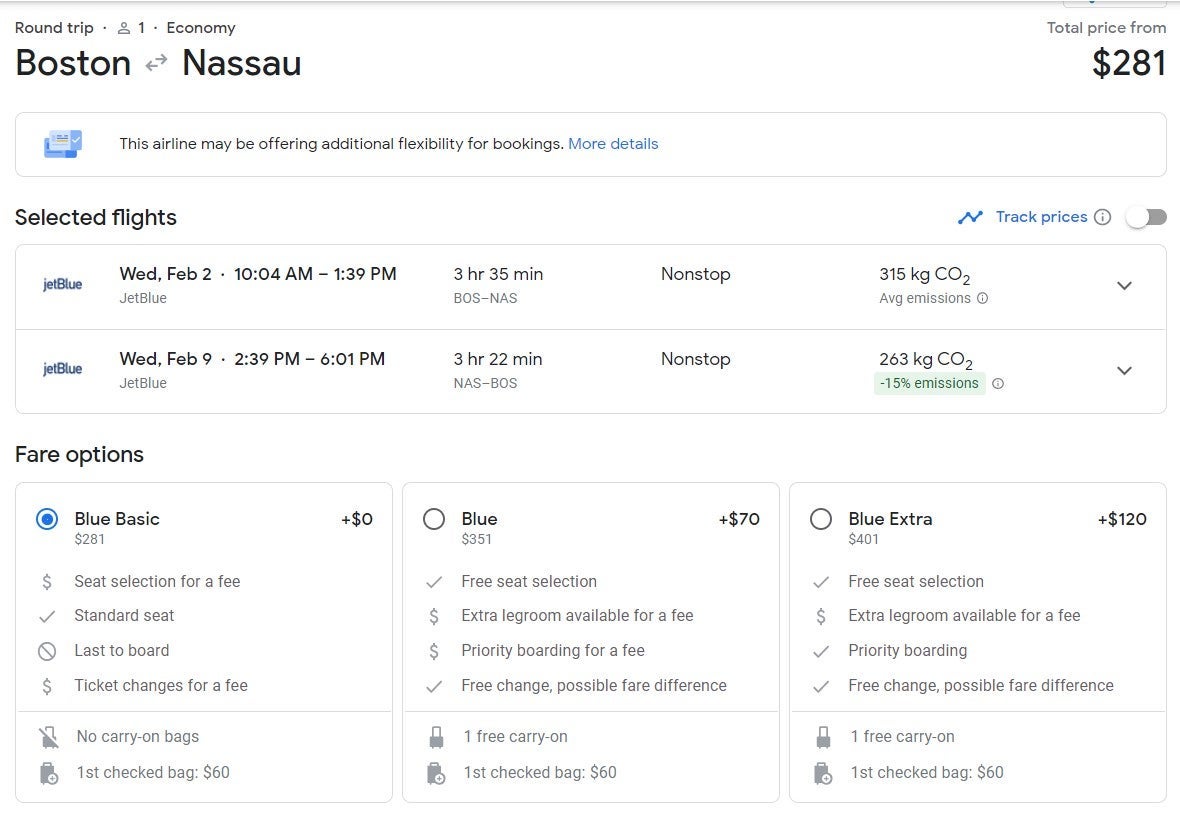The image size is (1180, 814).
Task: Click the Blue fare 1st checked bag icon
Action: click(x=436, y=773)
